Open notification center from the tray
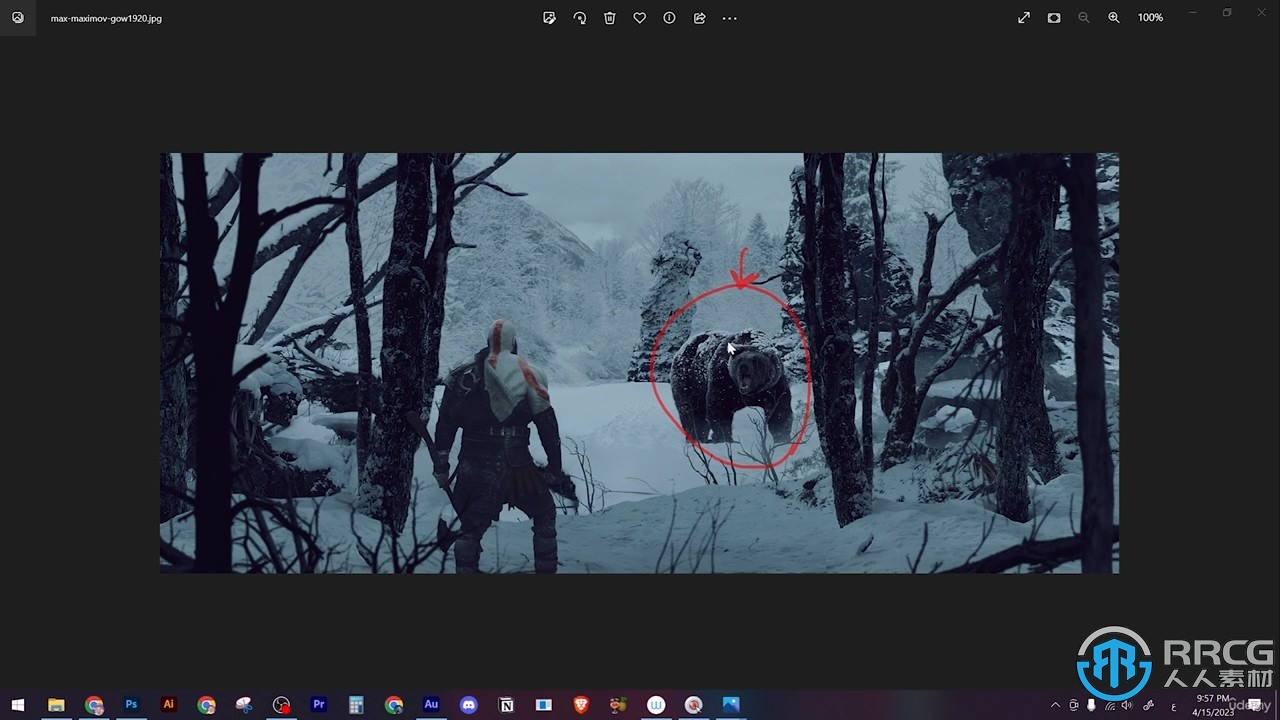 [1254, 705]
